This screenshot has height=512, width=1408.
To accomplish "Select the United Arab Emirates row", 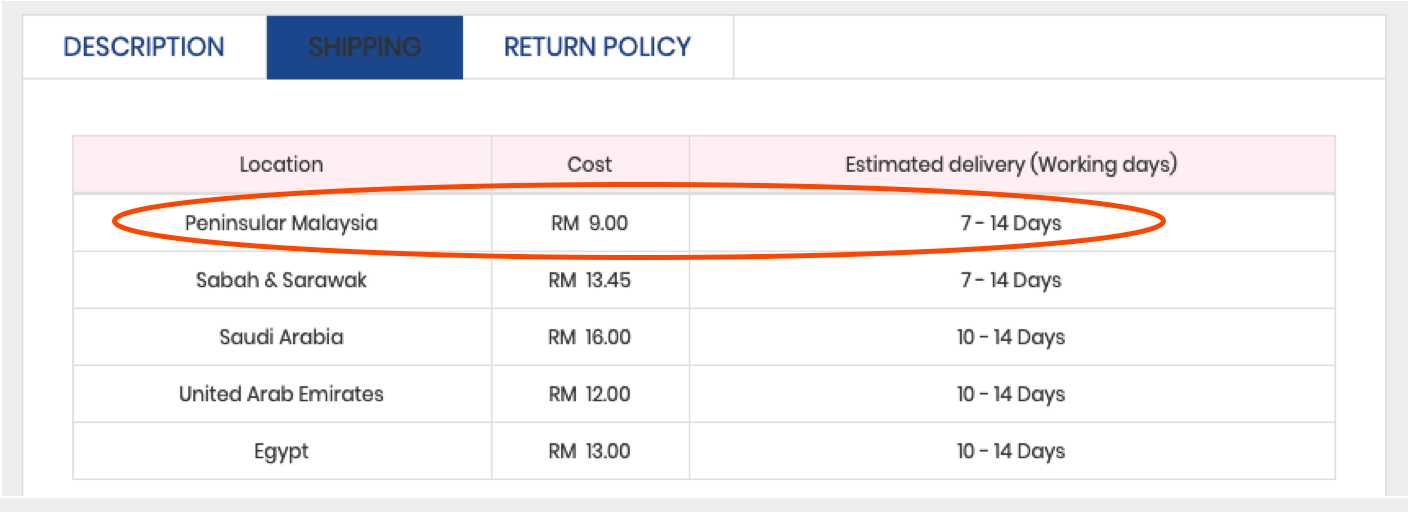I will (x=704, y=394).
